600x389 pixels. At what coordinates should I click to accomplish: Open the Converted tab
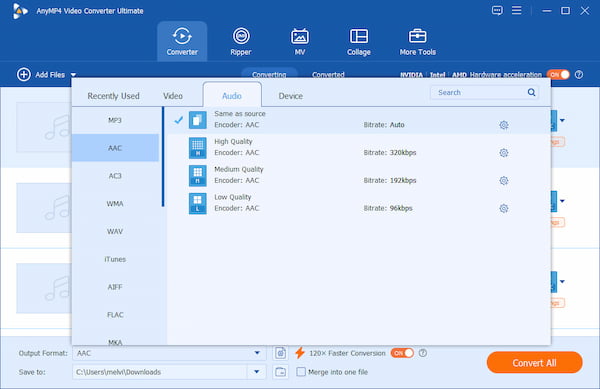point(328,75)
